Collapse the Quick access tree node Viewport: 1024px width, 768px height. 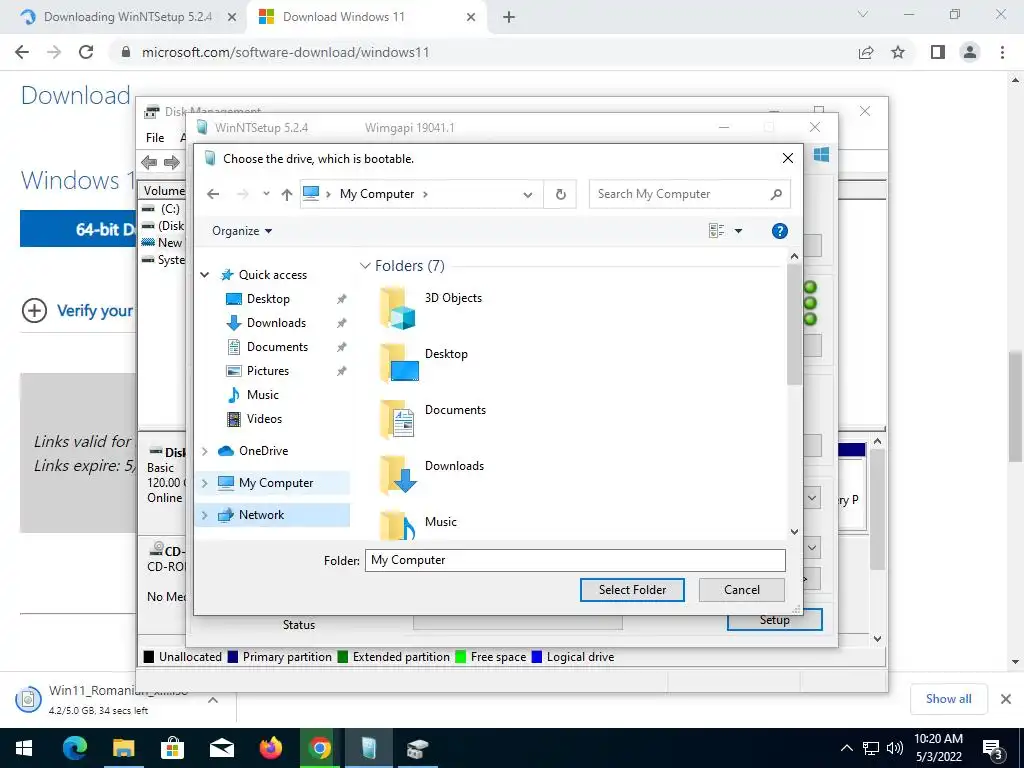pos(204,275)
